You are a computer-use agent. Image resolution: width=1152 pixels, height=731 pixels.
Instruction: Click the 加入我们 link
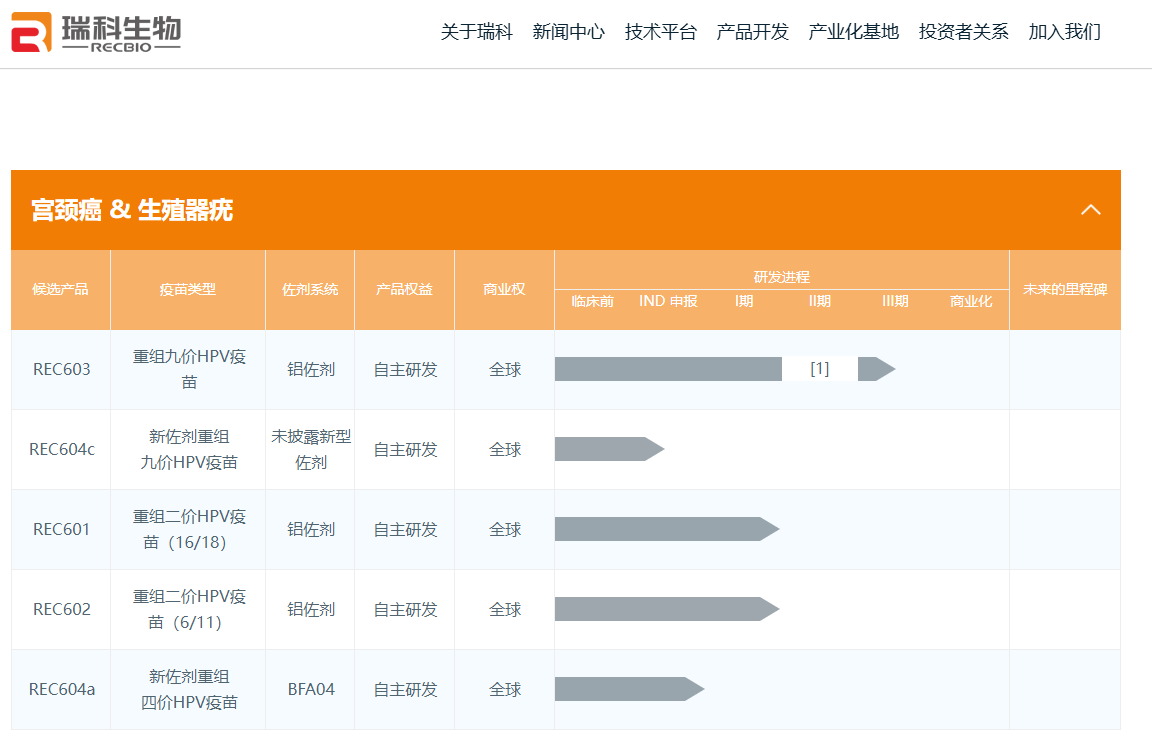[1064, 32]
